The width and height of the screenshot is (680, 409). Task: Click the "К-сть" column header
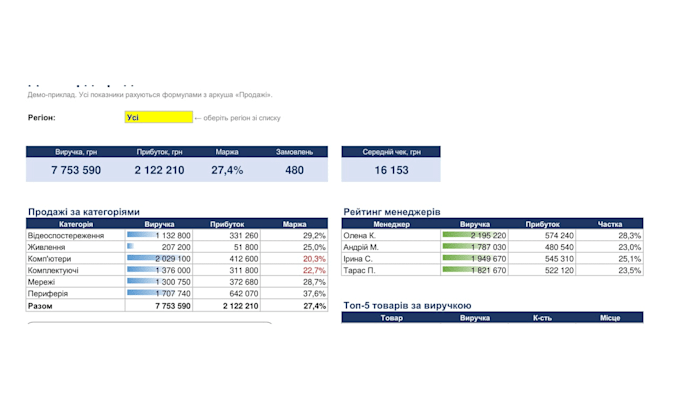542,318
